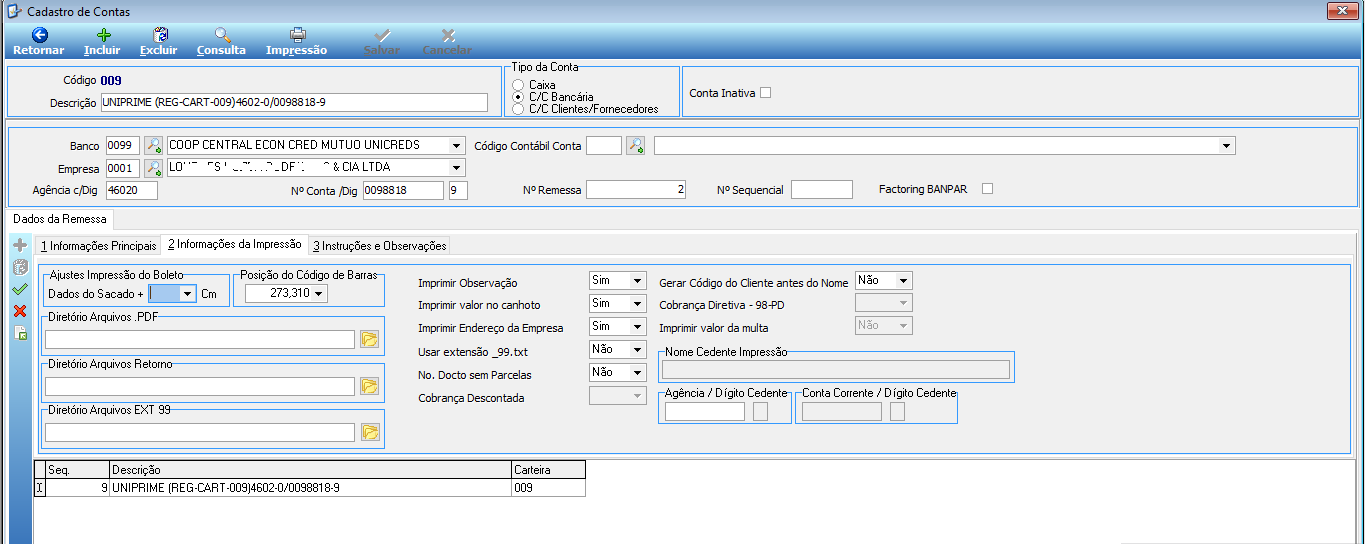
Task: Click the Agência / Dígito Cedente field
Action: (x=705, y=411)
